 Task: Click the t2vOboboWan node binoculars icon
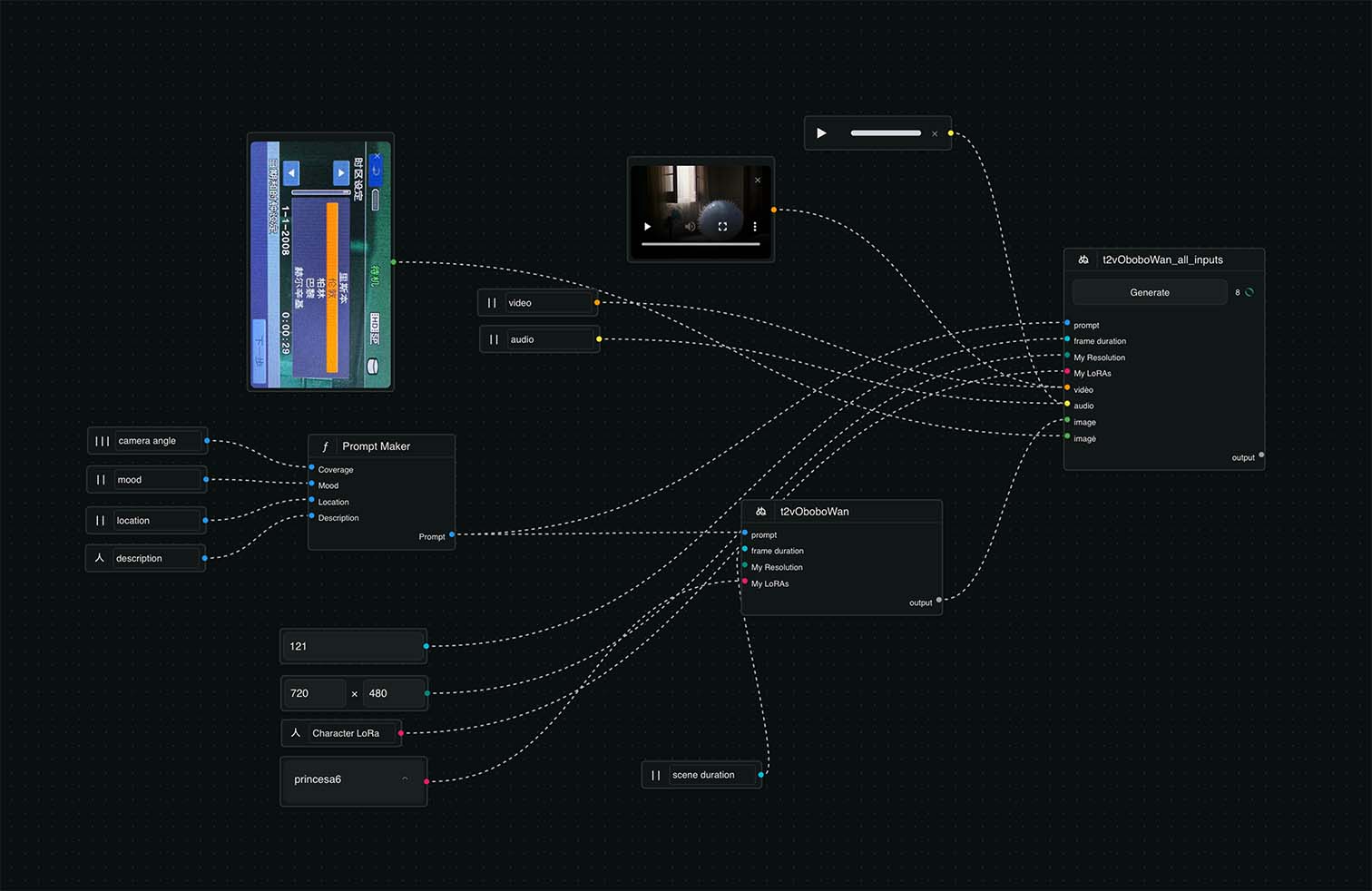click(760, 512)
